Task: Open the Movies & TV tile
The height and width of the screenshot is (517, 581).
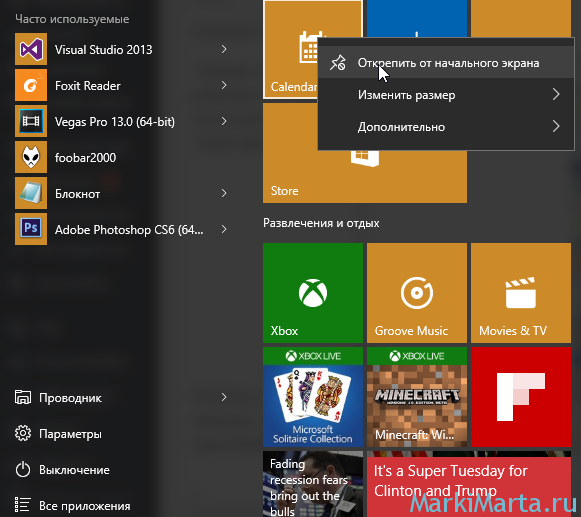Action: (521, 293)
